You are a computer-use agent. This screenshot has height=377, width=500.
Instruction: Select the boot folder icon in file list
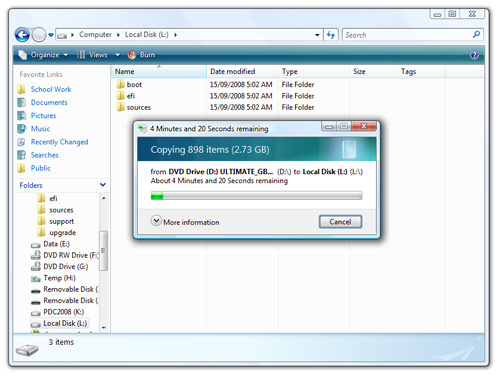120,84
